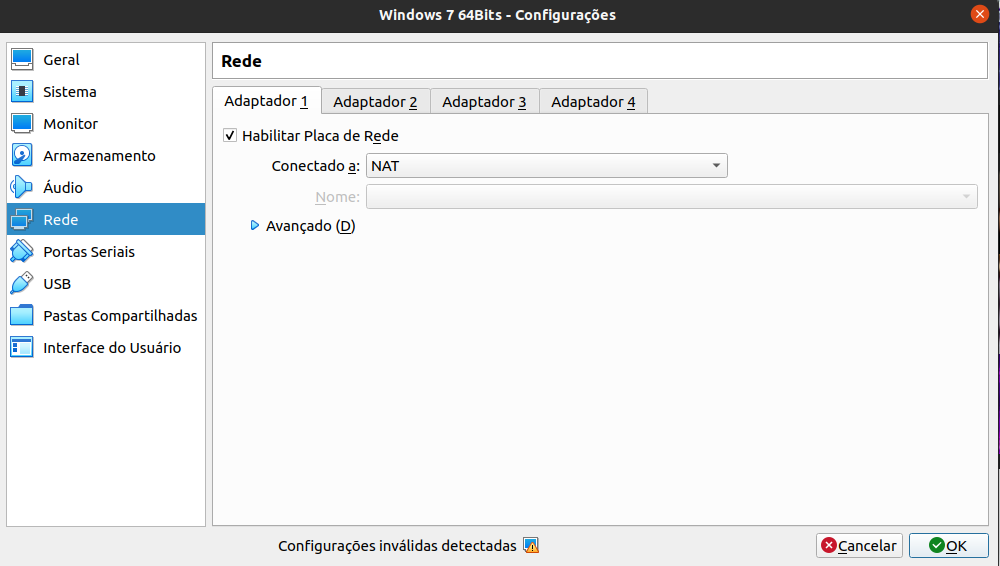Click the Rede network icon
Screen dimensions: 1000x566
coord(22,220)
